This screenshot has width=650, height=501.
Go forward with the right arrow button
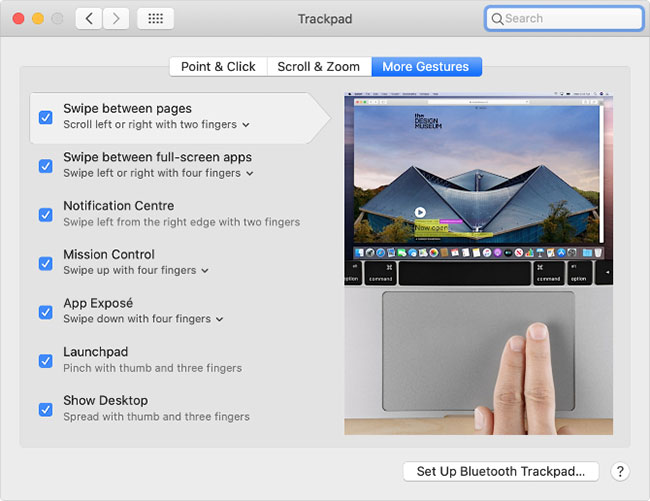click(x=116, y=19)
